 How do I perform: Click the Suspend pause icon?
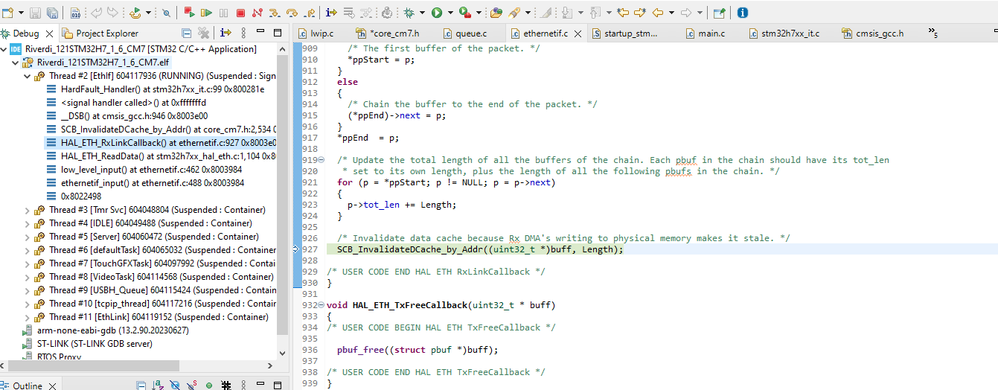click(x=223, y=13)
